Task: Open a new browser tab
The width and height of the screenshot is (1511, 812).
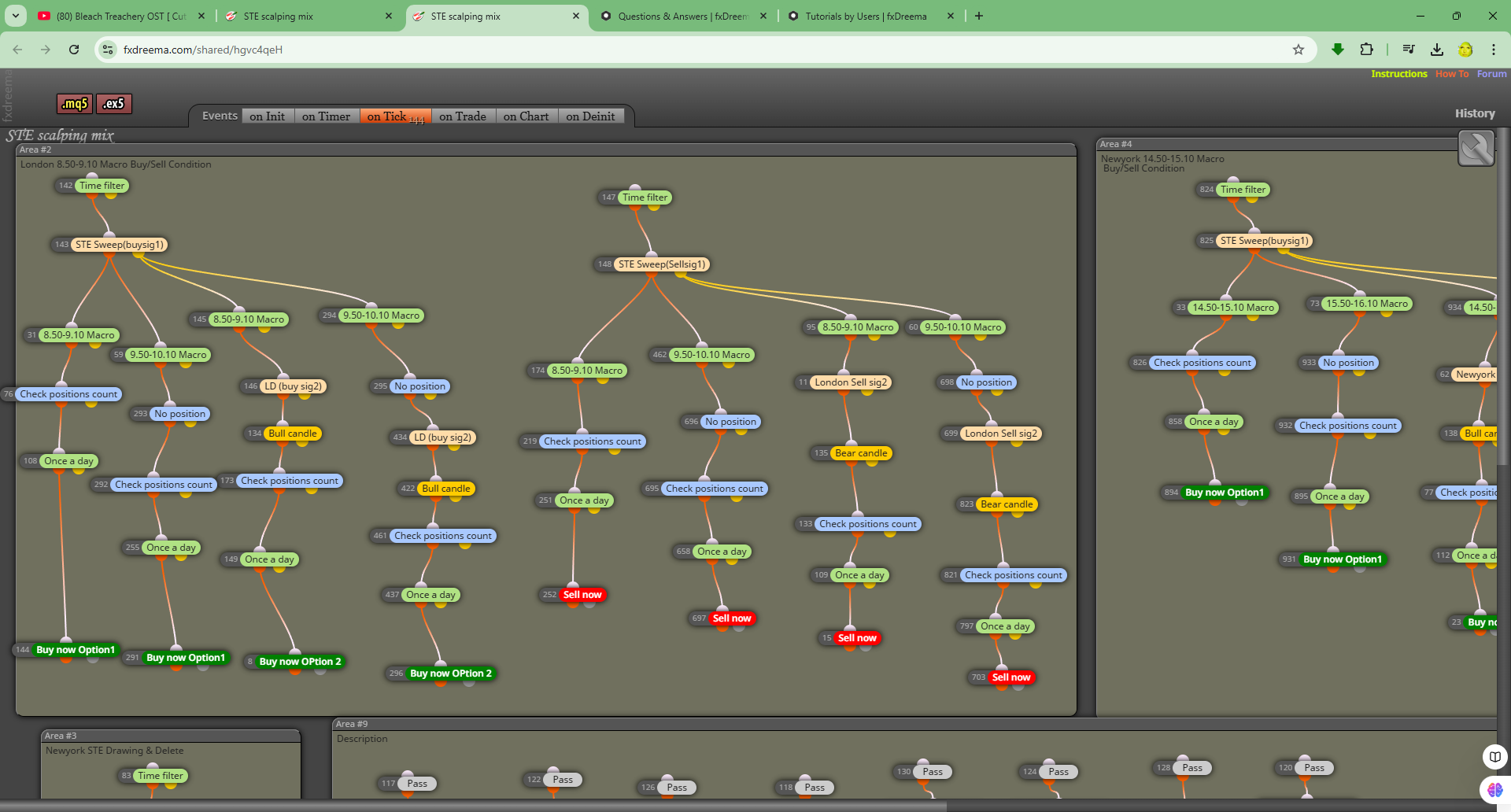Action: (x=979, y=16)
